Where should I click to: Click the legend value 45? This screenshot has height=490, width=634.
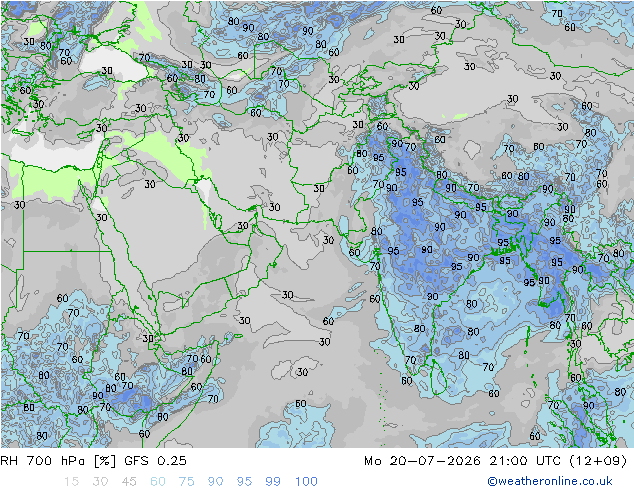point(129,482)
